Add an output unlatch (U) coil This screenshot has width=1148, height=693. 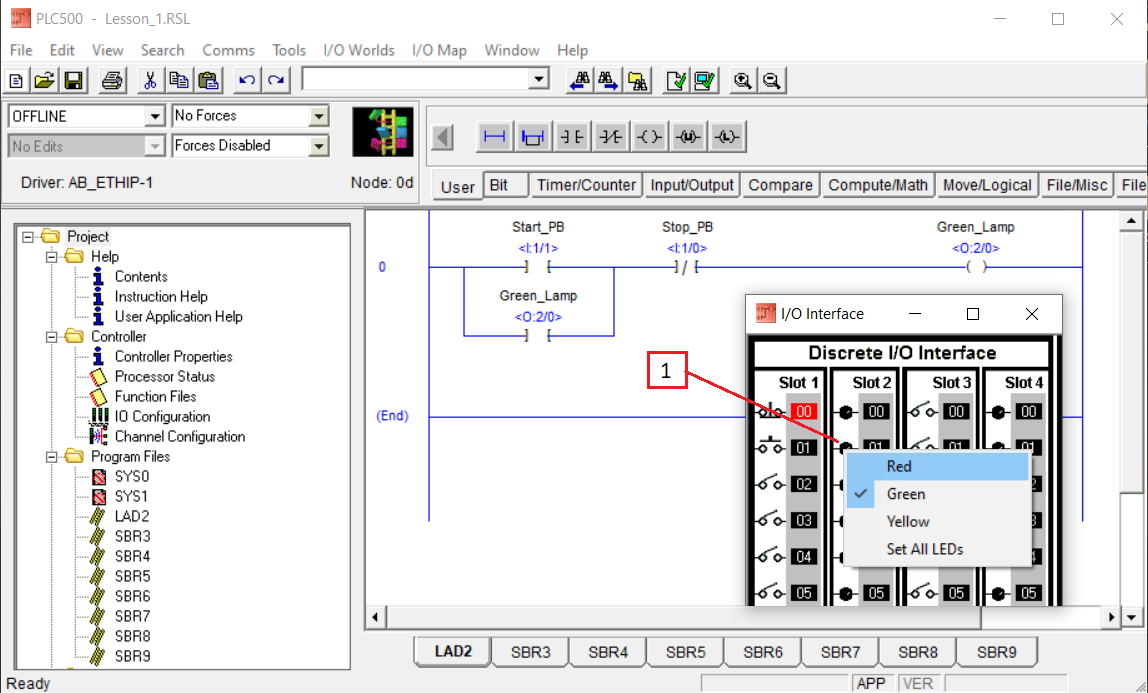point(688,137)
